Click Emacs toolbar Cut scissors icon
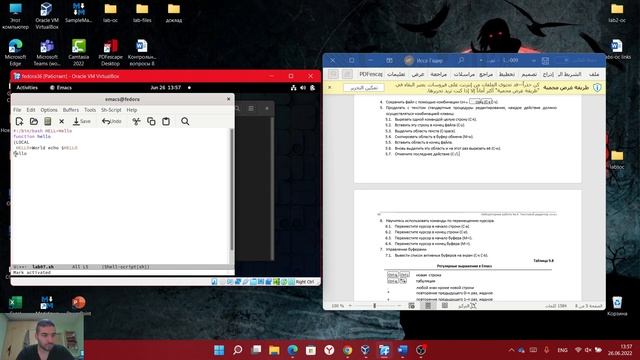Viewport: 640px width, 360px height. click(x=136, y=121)
